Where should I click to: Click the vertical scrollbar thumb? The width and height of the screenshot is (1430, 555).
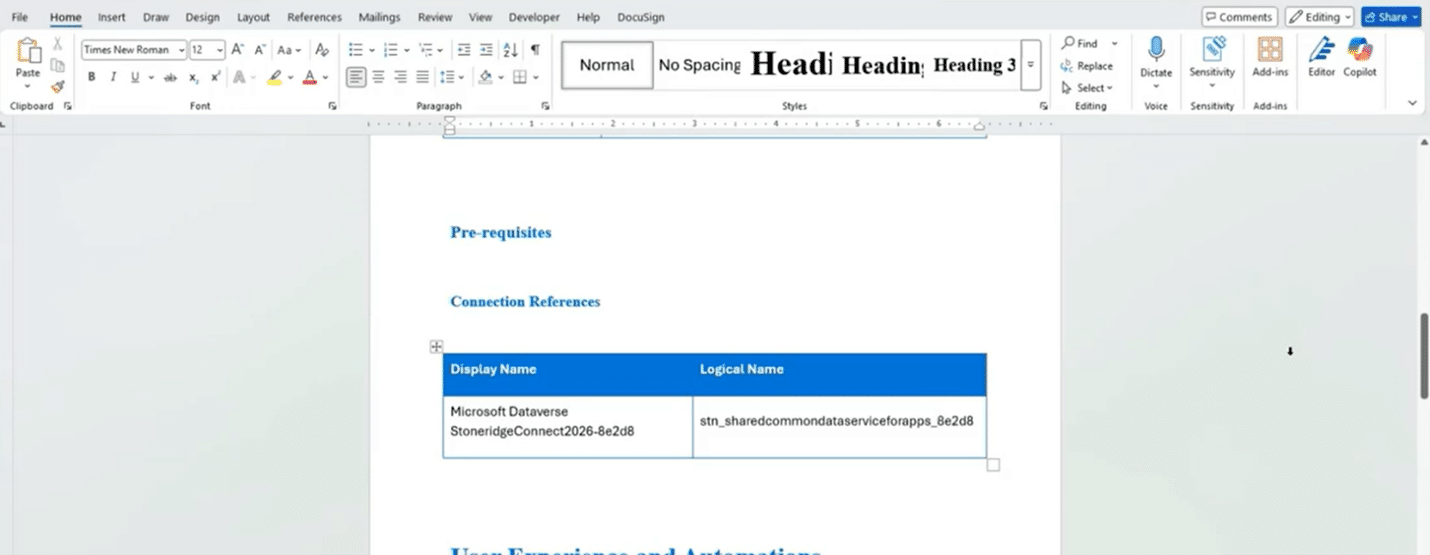(1424, 356)
